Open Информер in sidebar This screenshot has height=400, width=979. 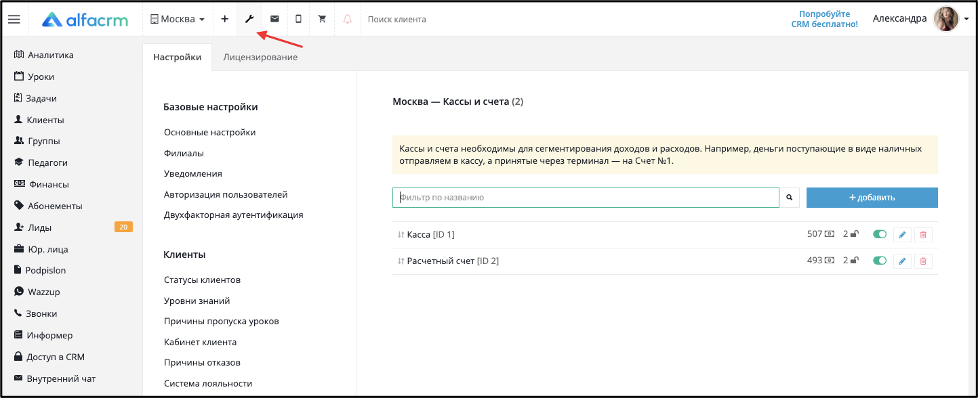tap(43, 335)
